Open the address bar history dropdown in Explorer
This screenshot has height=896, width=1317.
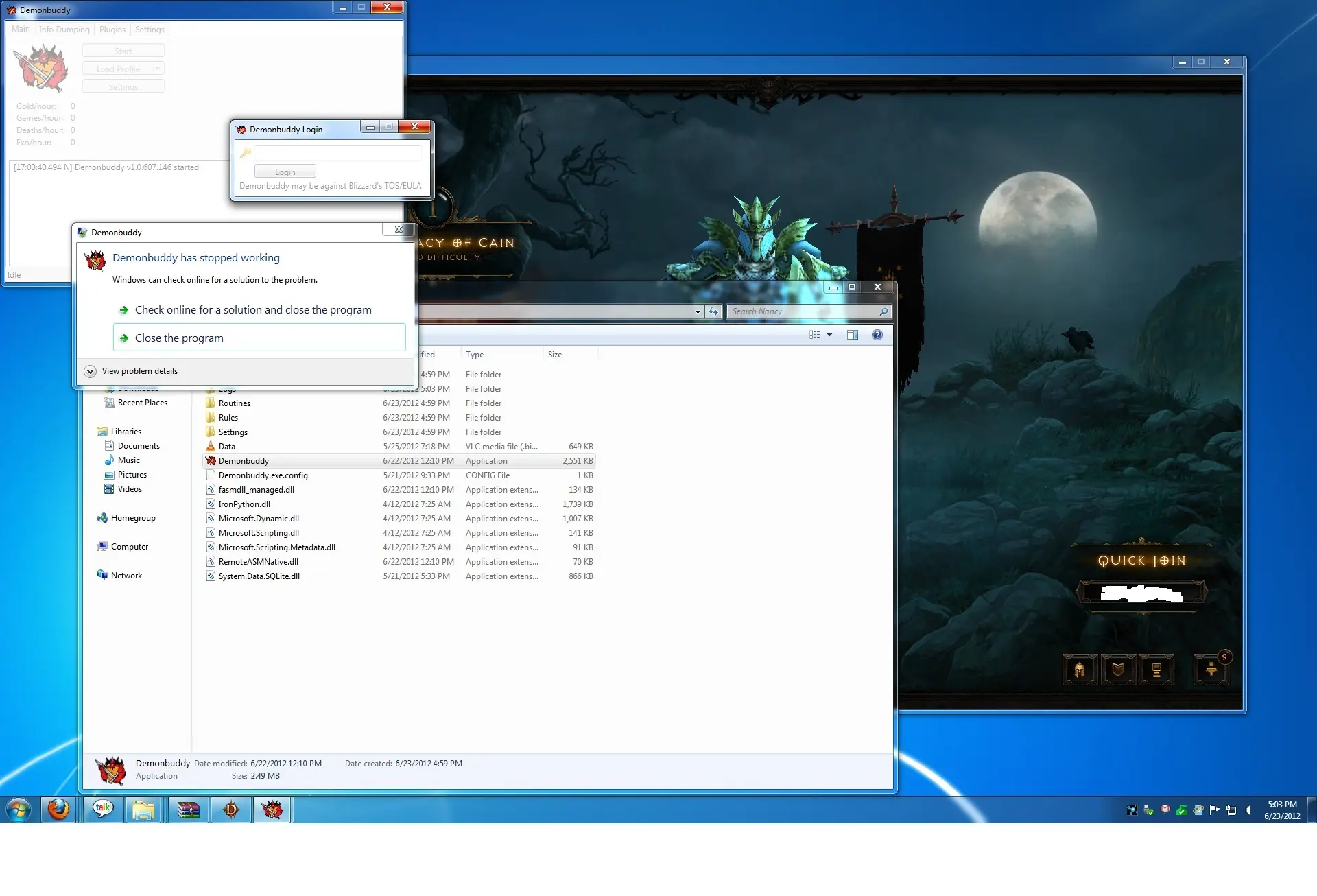coord(698,311)
